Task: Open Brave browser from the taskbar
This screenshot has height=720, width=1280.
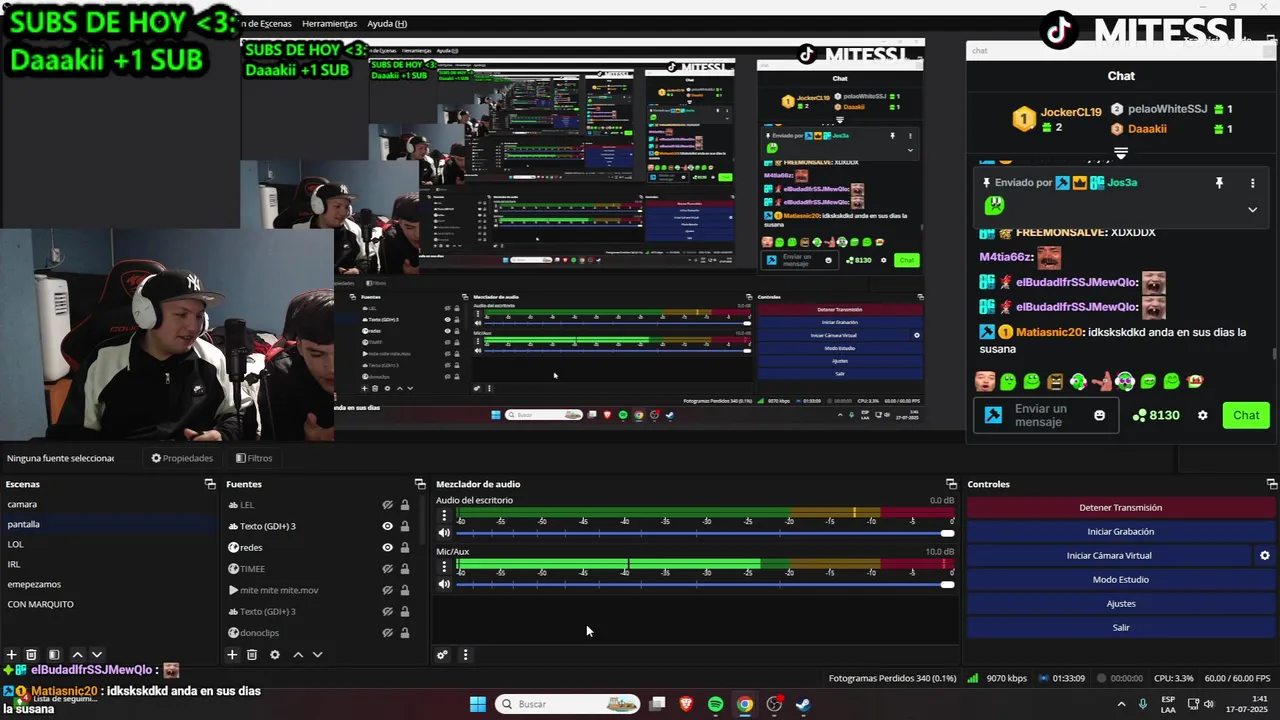Action: pos(686,704)
